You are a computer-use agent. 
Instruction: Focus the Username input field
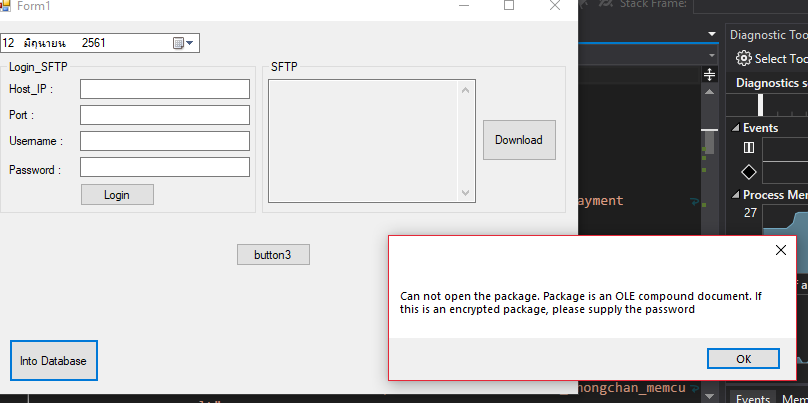(x=165, y=141)
